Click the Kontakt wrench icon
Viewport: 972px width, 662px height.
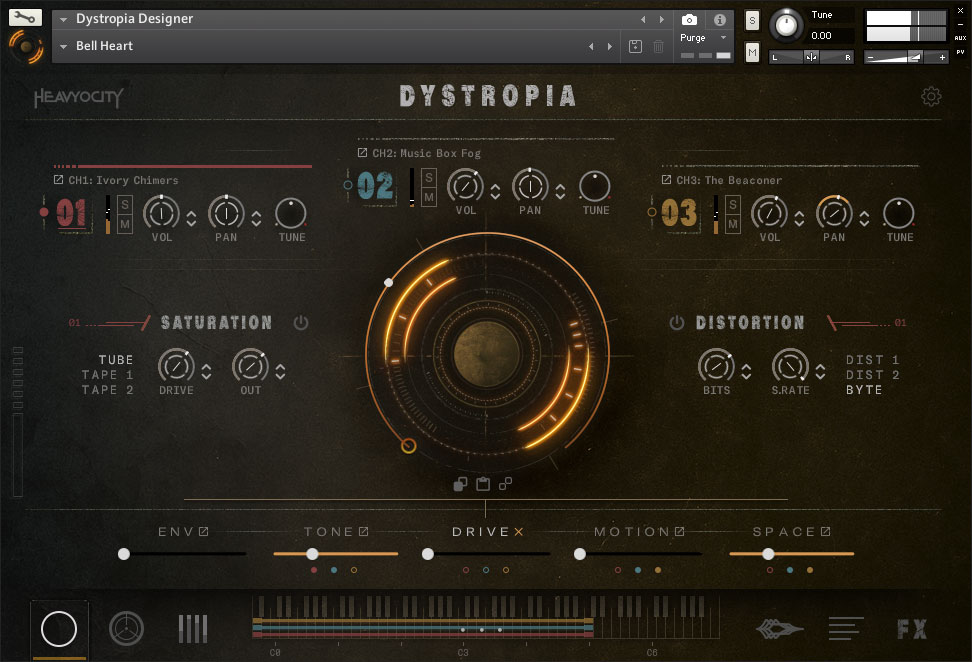tap(26, 18)
